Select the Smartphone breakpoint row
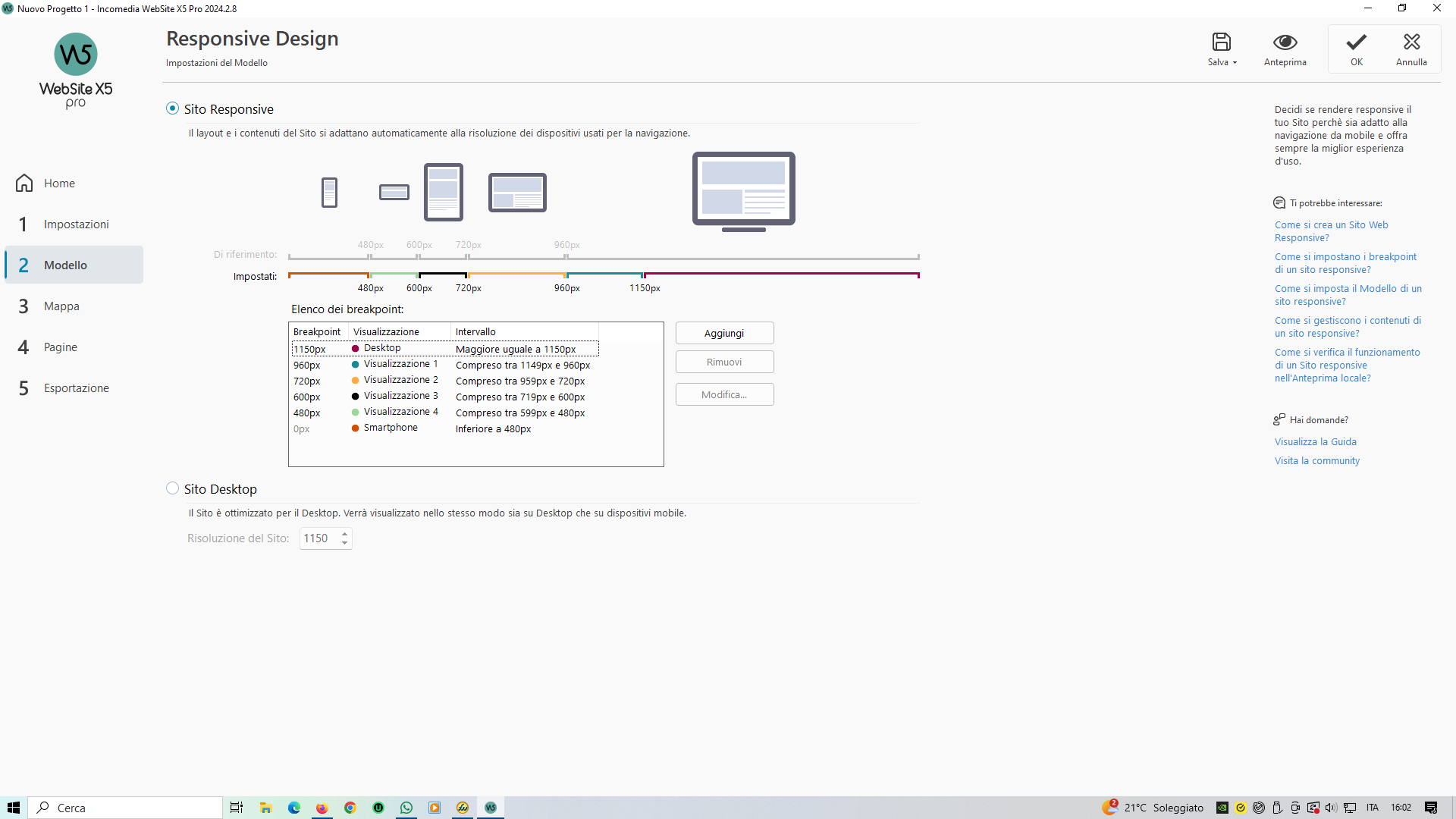This screenshot has width=1456, height=819. pos(390,428)
